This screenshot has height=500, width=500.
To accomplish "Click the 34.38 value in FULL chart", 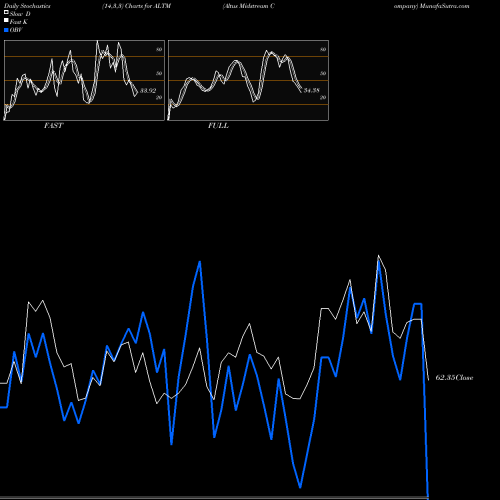I will click(312, 90).
